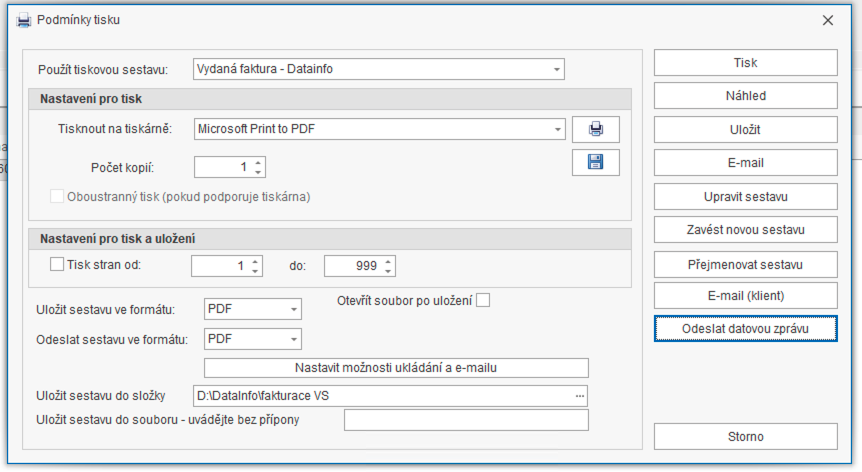Click the Upravit sestavu button
The height and width of the screenshot is (472, 862).
pos(745,197)
